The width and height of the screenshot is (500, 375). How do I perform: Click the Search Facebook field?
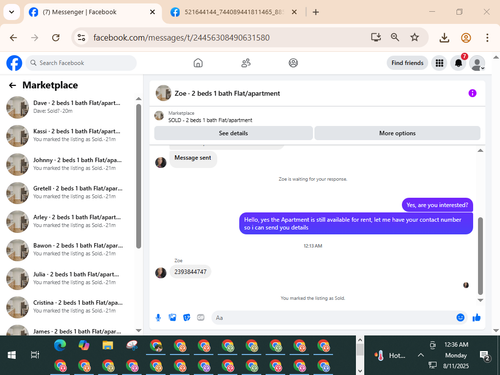[81, 63]
